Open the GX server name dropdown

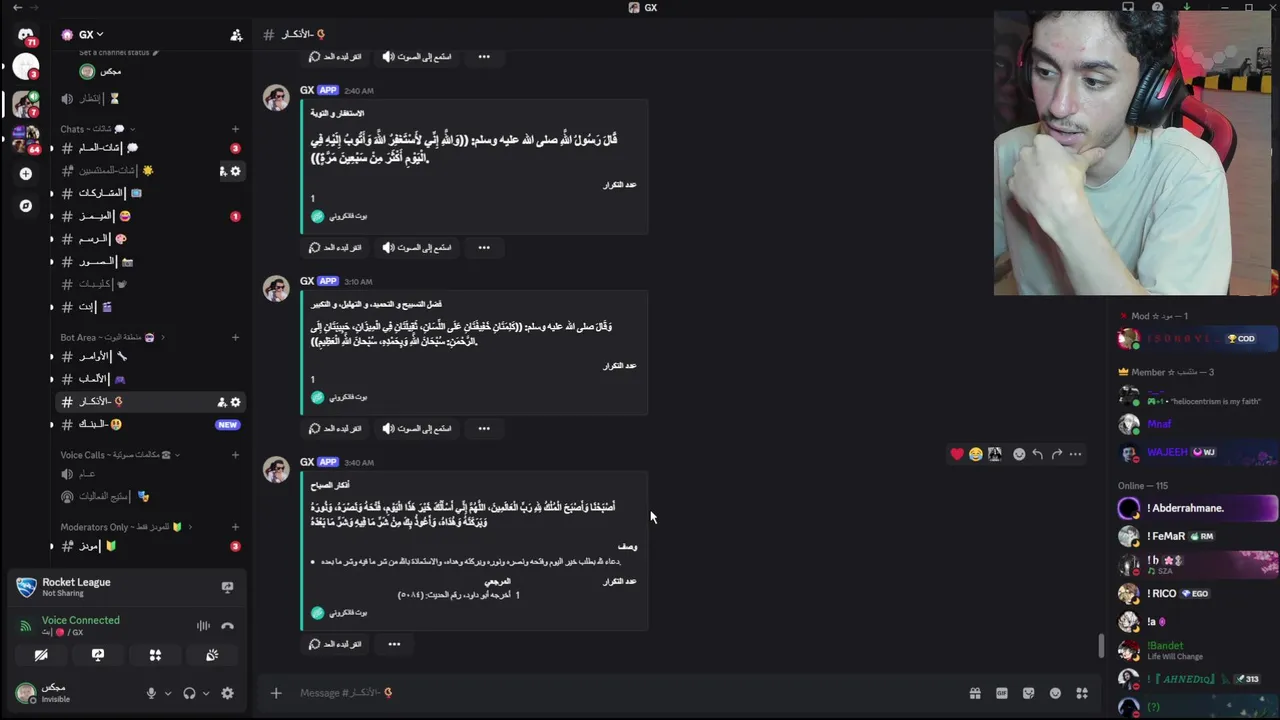[x=90, y=35]
